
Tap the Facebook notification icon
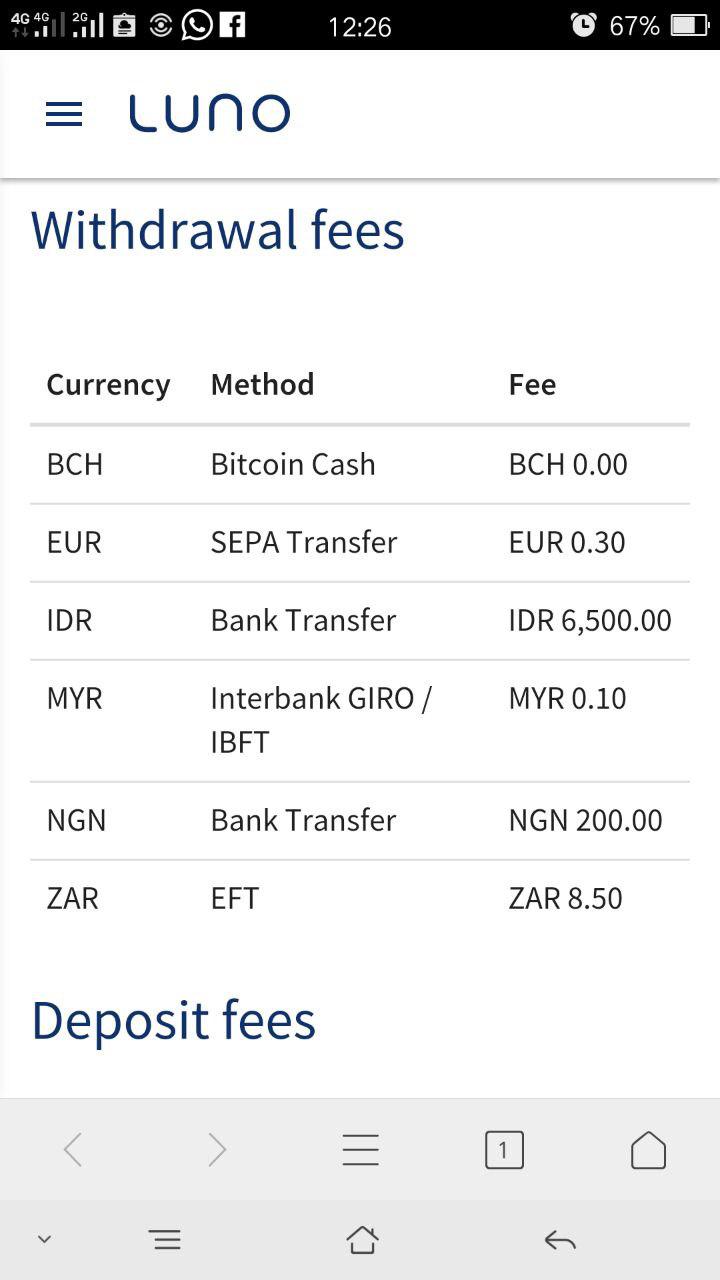[x=232, y=24]
